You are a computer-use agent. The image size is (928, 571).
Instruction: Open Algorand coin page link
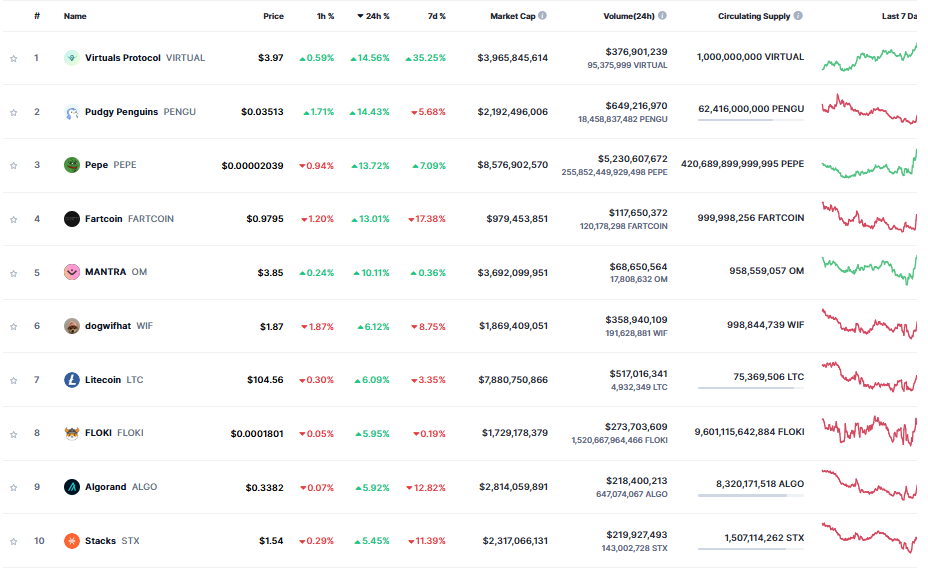(105, 487)
